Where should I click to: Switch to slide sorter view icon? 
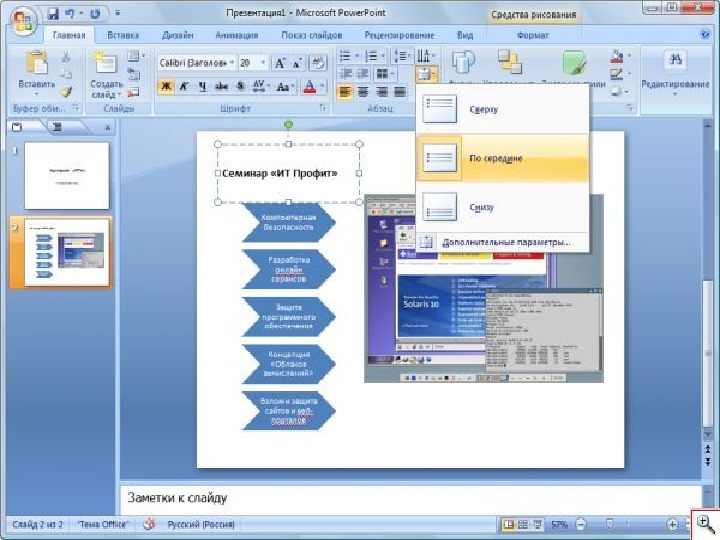click(523, 524)
